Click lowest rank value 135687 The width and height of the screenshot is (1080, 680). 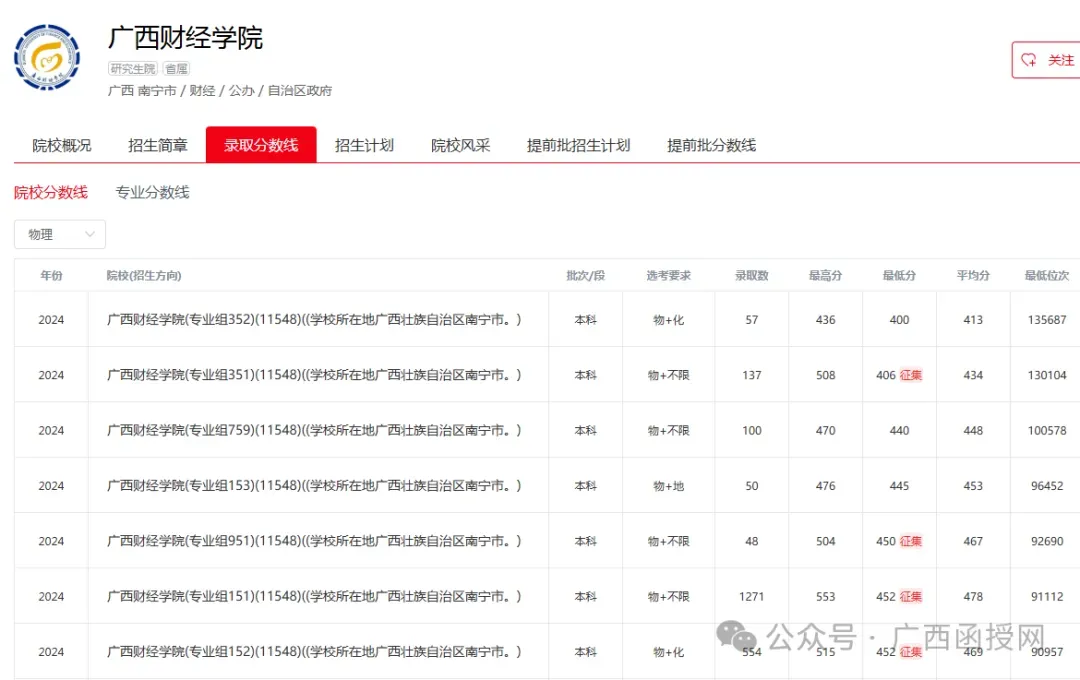(x=1047, y=320)
